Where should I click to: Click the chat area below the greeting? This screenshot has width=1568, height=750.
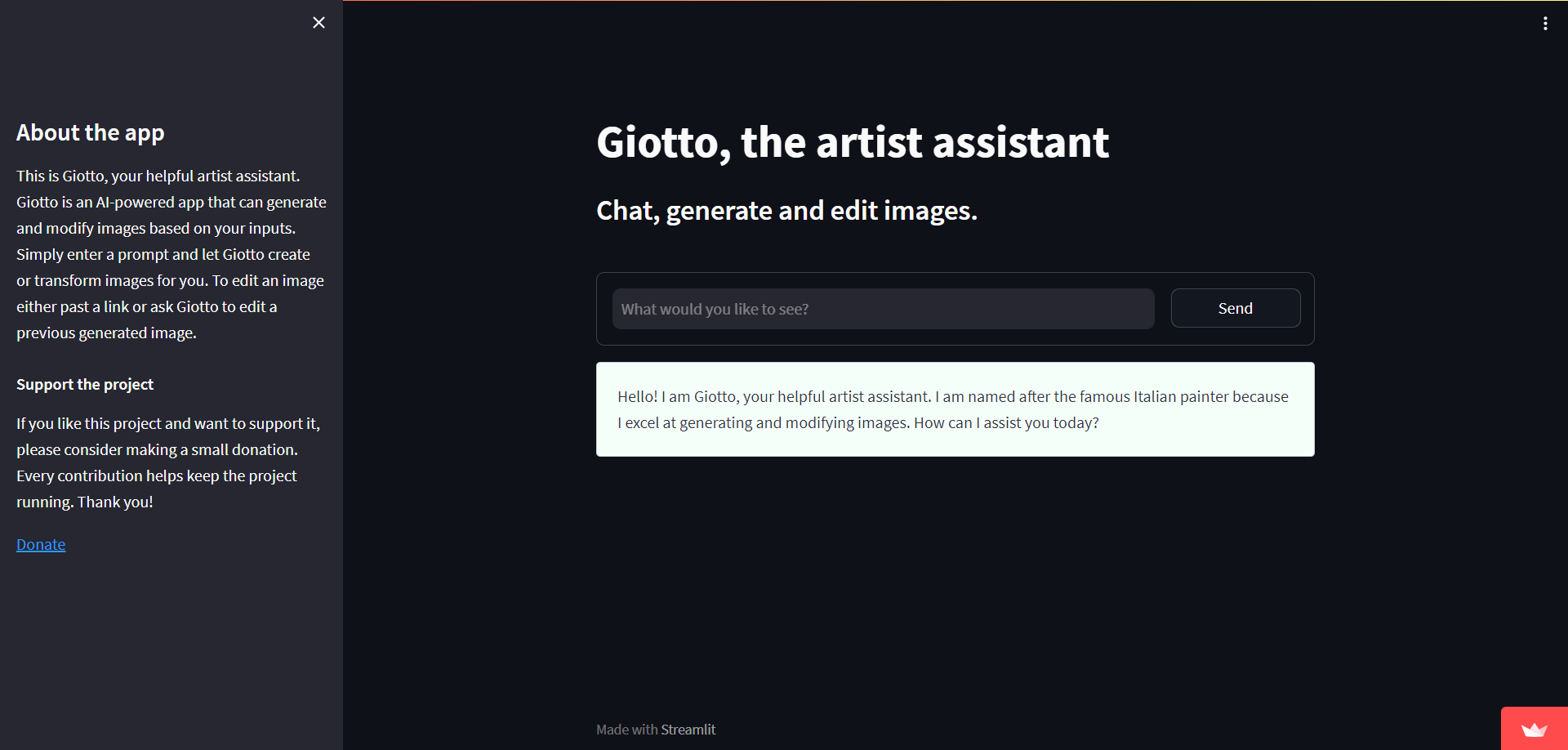[955, 572]
